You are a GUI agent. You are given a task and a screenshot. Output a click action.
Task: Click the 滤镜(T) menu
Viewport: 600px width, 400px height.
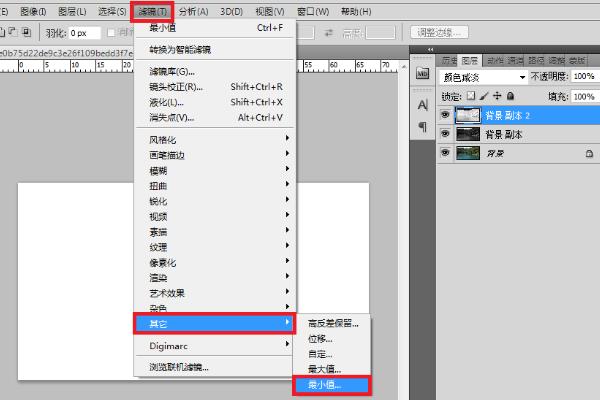[152, 11]
